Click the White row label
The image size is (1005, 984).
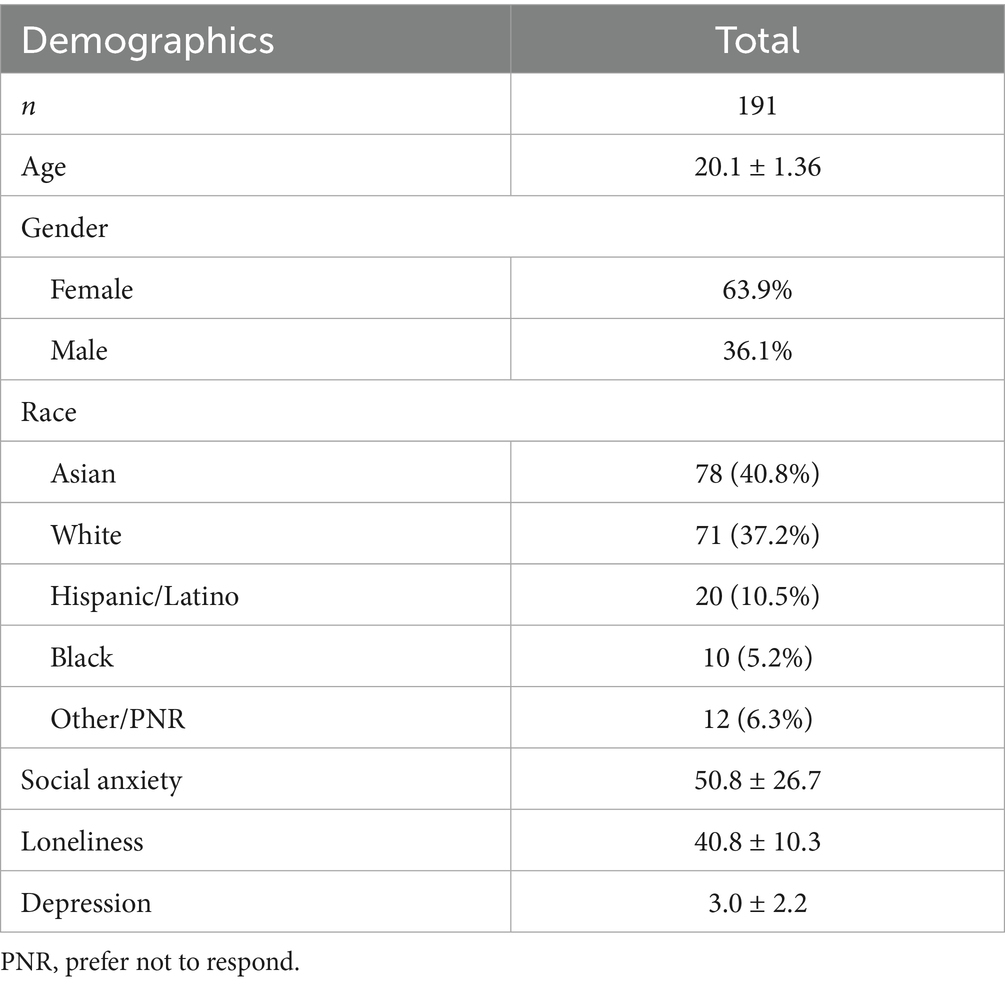[86, 534]
